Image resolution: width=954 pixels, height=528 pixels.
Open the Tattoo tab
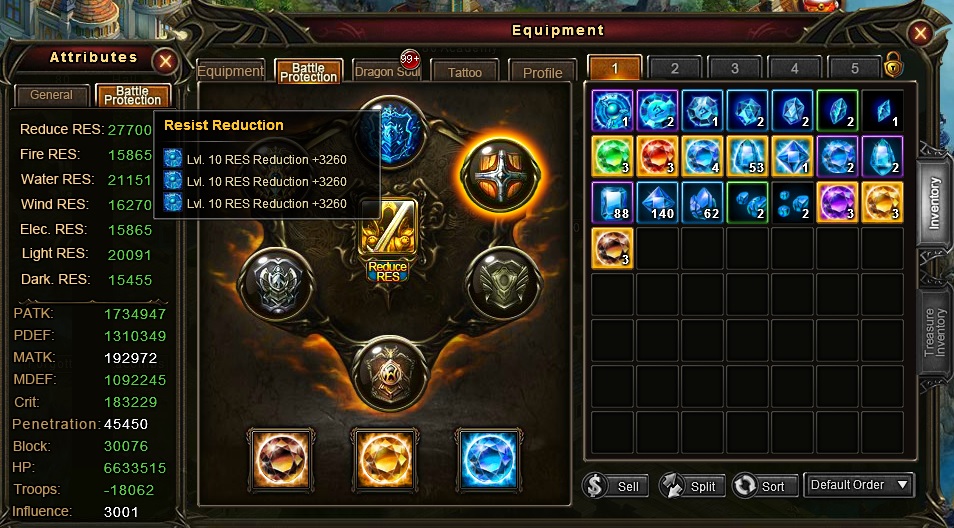(x=464, y=72)
